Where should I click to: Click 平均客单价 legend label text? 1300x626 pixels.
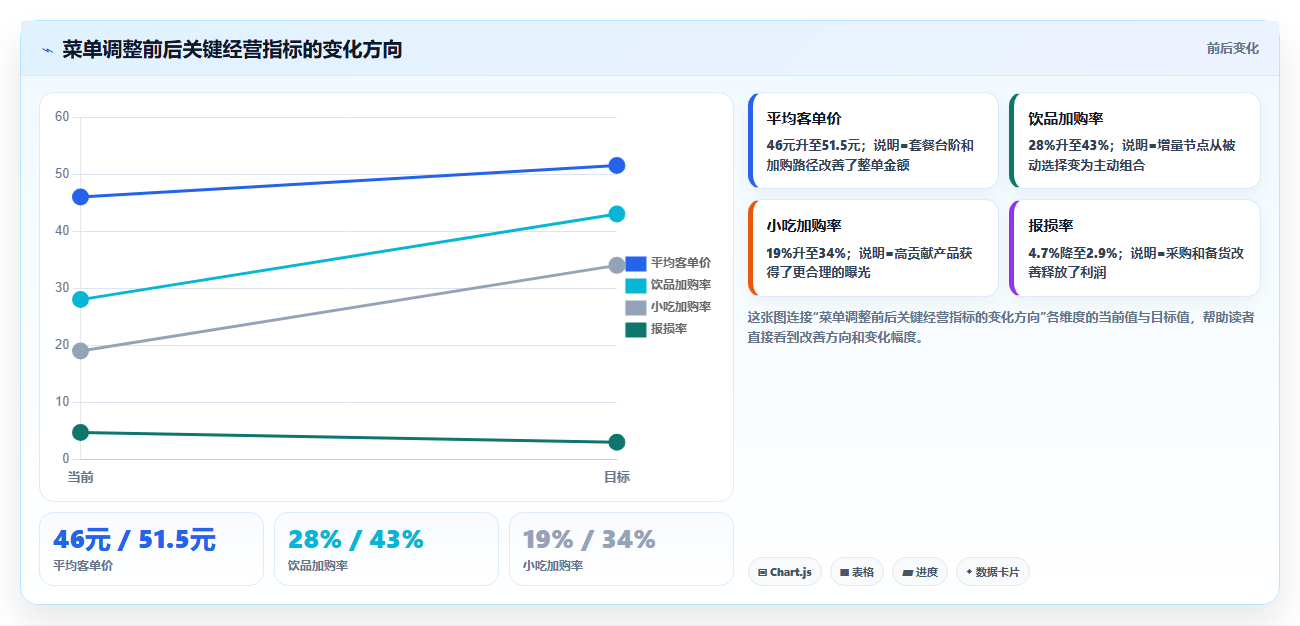click(681, 263)
